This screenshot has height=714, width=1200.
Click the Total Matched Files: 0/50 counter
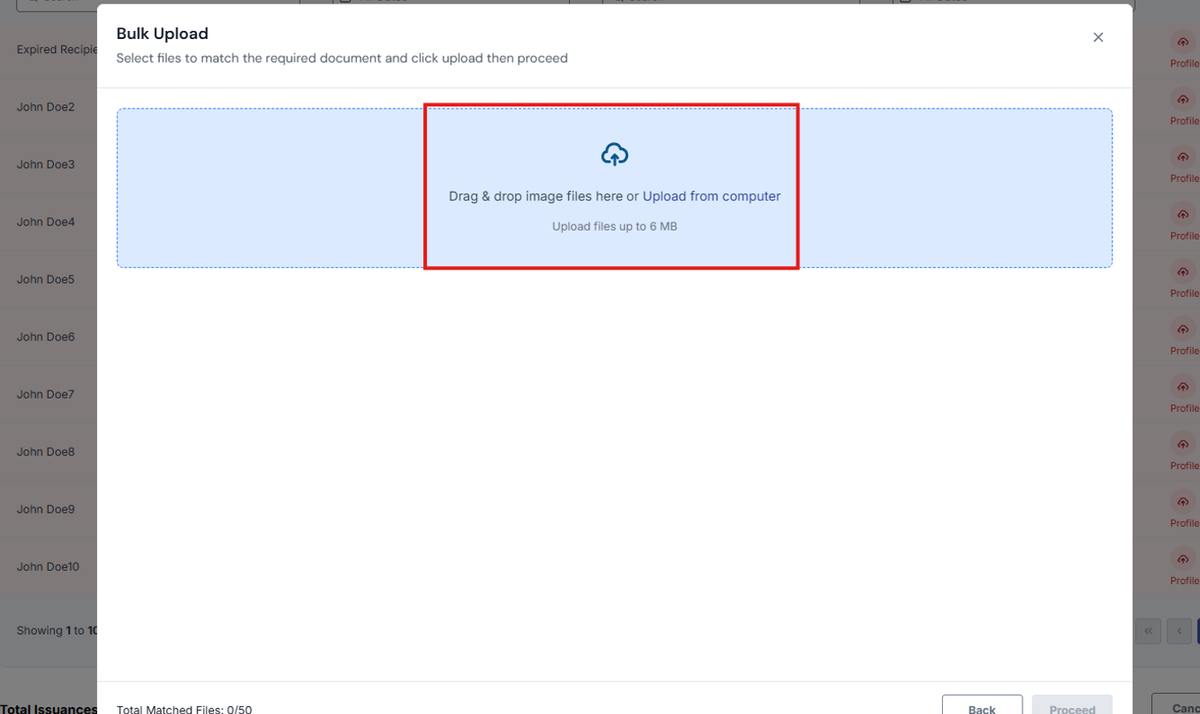(184, 709)
